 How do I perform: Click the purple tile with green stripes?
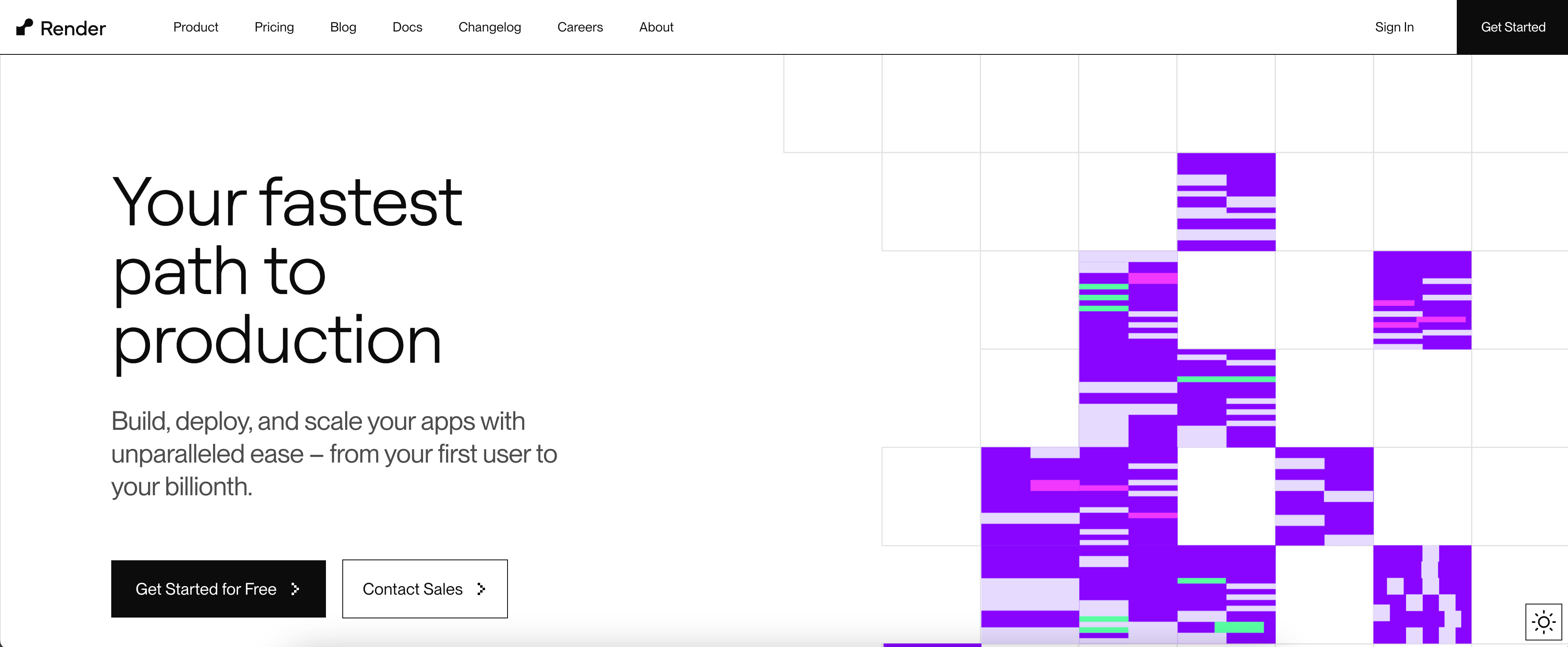(x=1128, y=299)
